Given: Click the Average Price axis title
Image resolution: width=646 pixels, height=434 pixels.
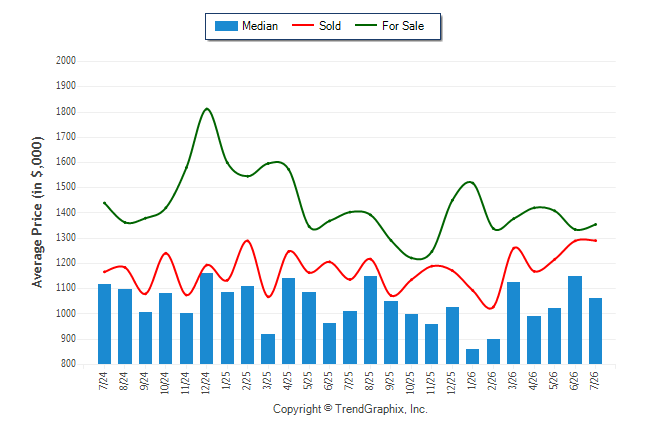Looking at the screenshot, I should point(37,212).
